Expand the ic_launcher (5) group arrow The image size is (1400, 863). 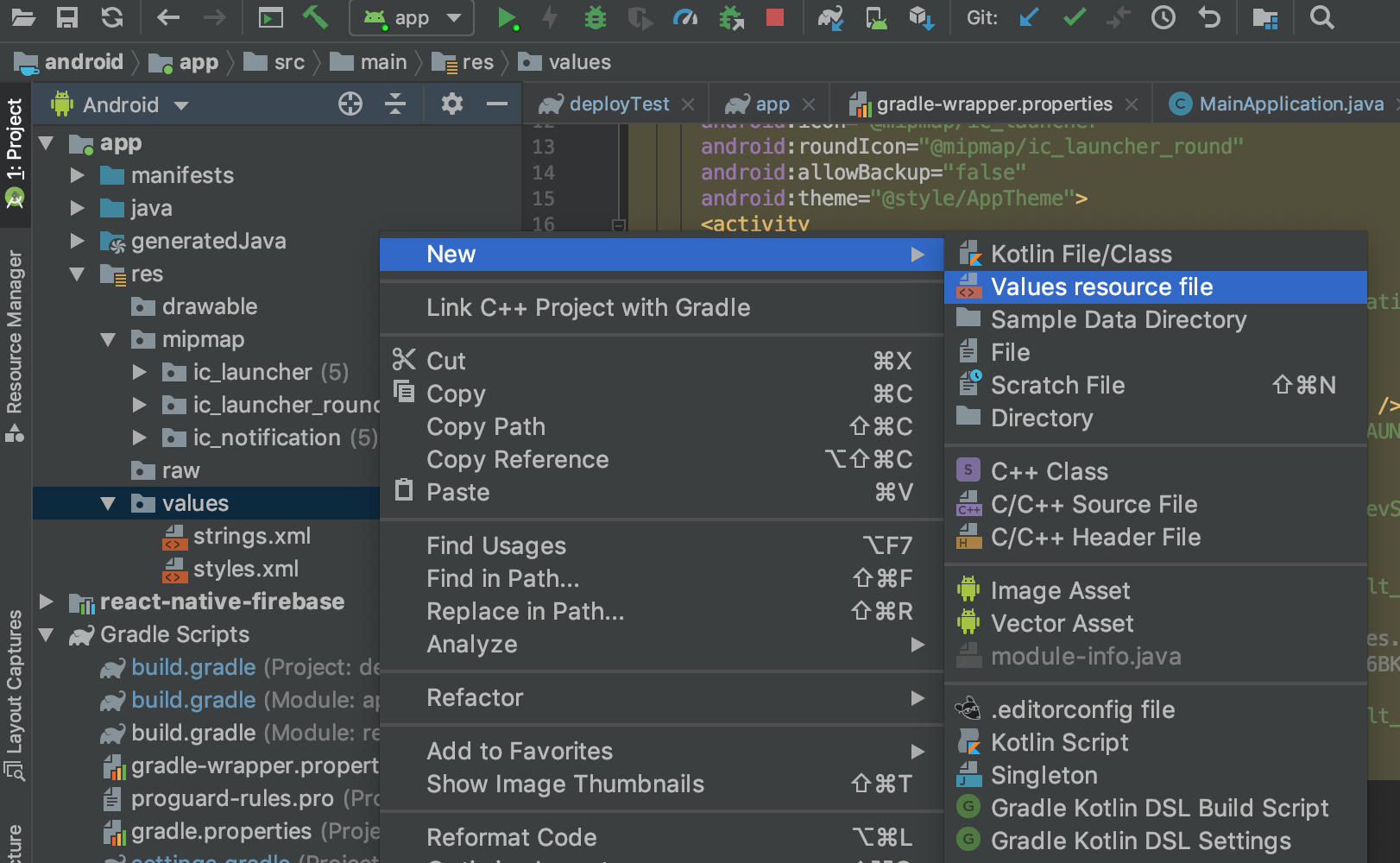tap(140, 373)
